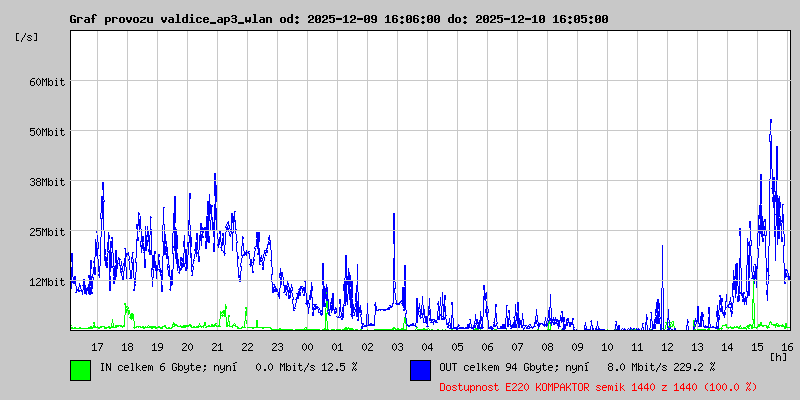This screenshot has height=400, width=800.
Task: Click the 25Mbit y-axis label
Action: pyautogui.click(x=46, y=232)
